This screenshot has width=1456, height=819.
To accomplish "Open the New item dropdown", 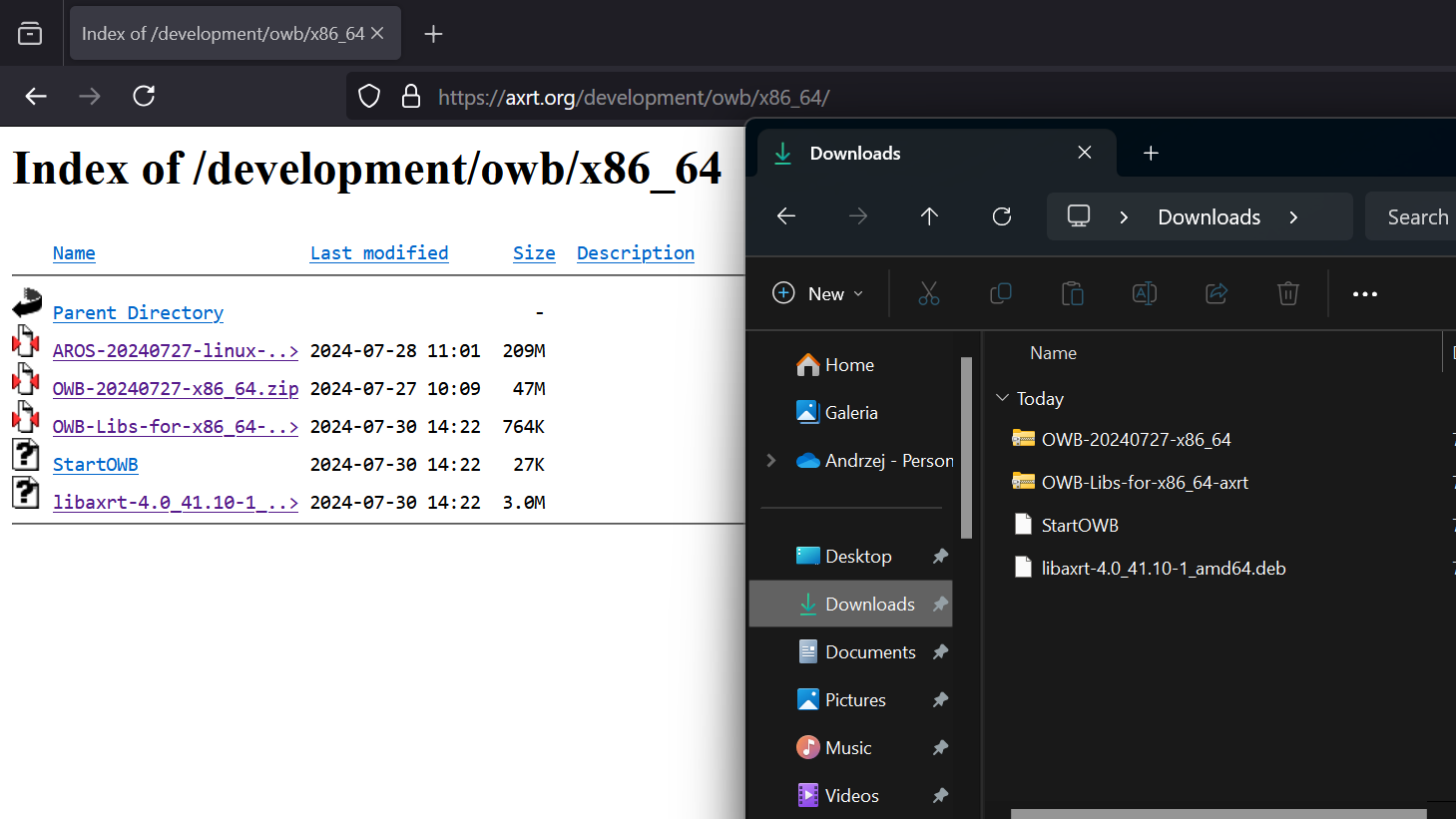I will pyautogui.click(x=817, y=293).
